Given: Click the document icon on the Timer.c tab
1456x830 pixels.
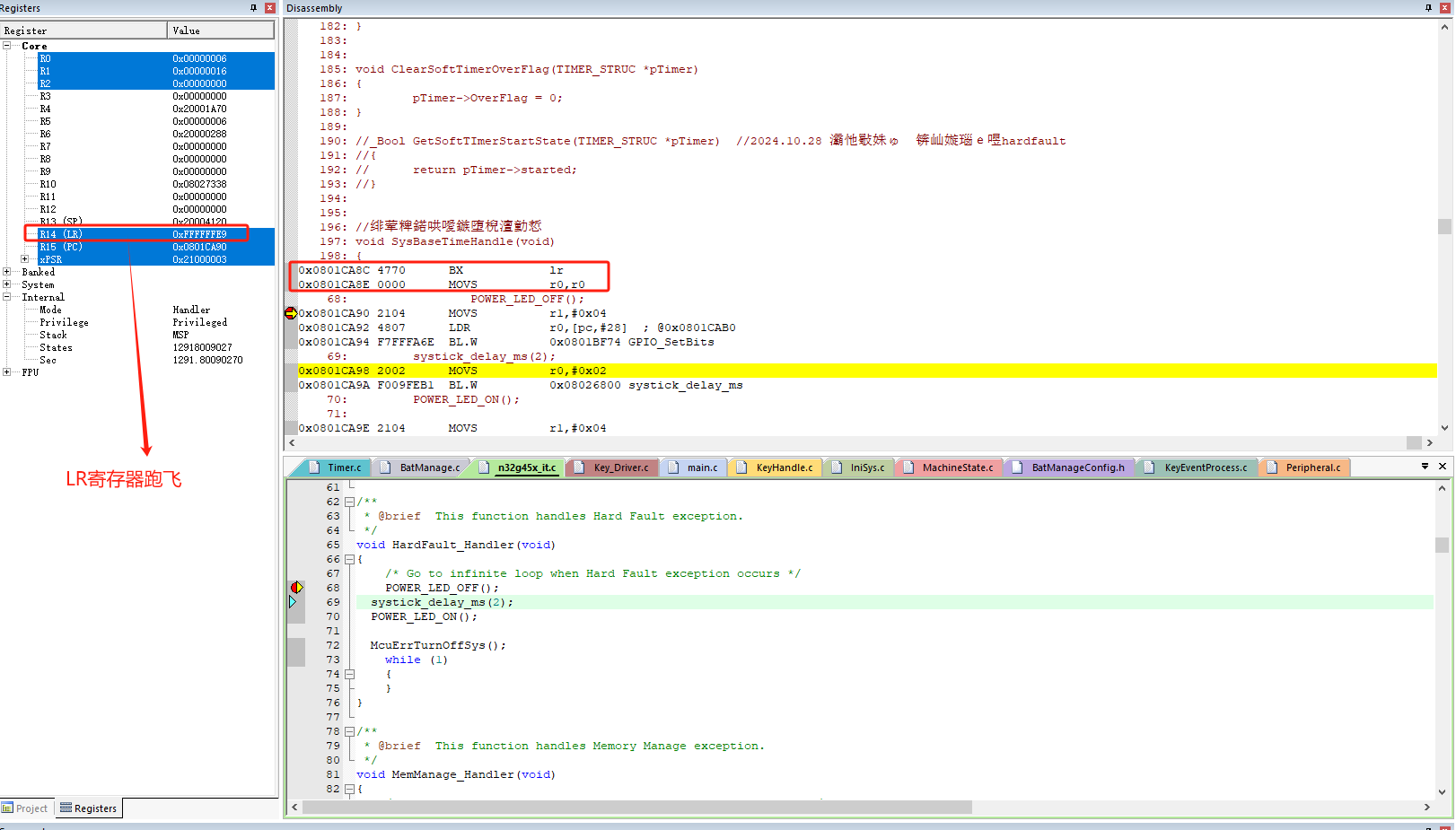Looking at the screenshot, I should point(313,467).
